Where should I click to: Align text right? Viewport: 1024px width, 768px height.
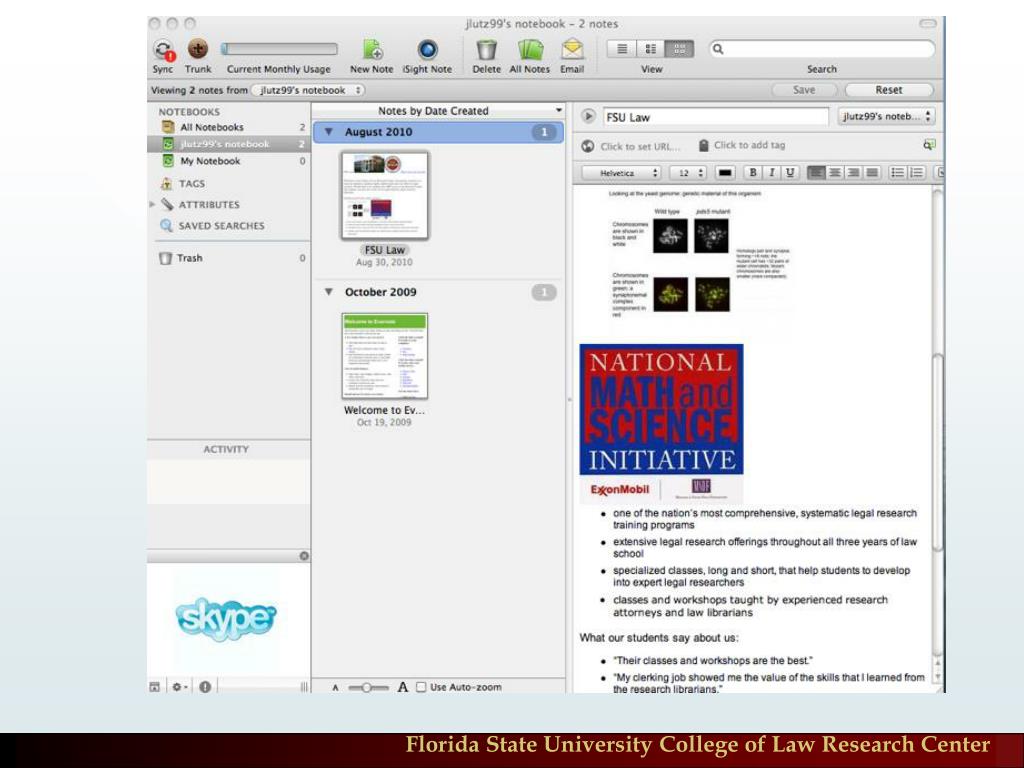click(x=853, y=172)
